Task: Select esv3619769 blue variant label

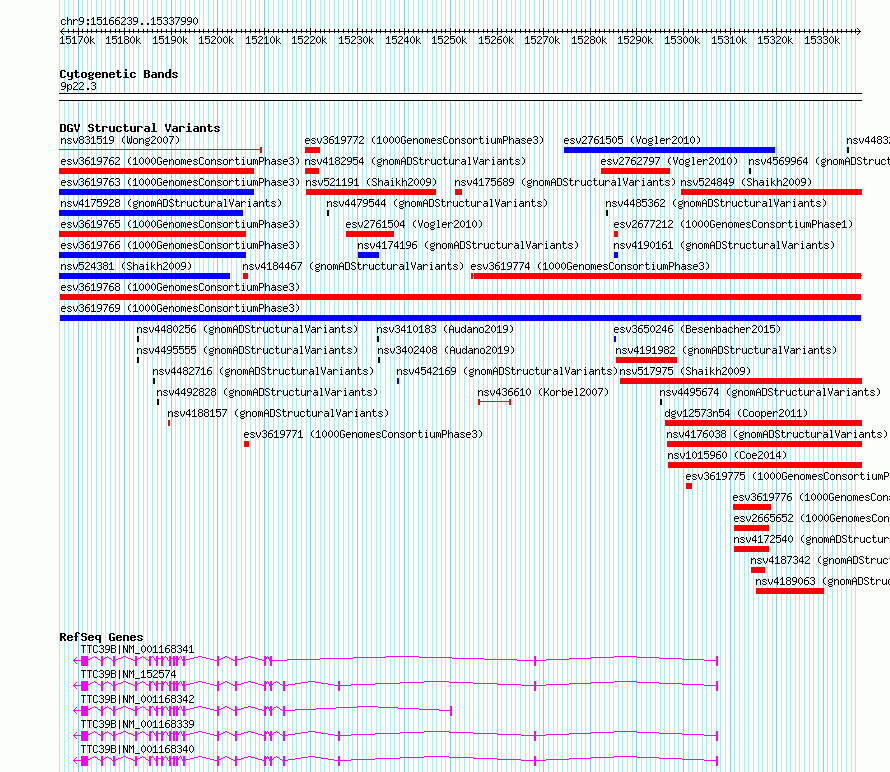Action: (x=180, y=308)
